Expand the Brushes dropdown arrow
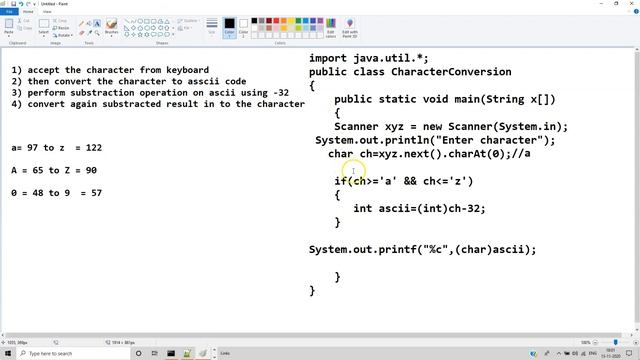This screenshot has width=640, height=360. pos(111,36)
